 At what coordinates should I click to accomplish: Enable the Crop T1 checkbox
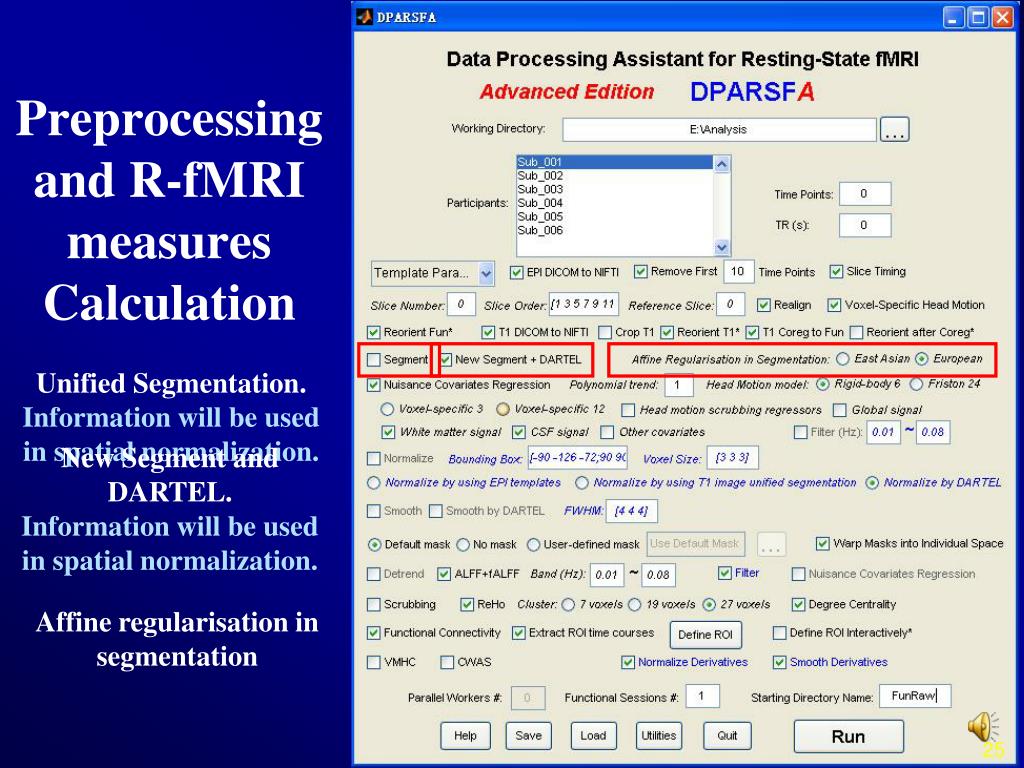tap(605, 332)
